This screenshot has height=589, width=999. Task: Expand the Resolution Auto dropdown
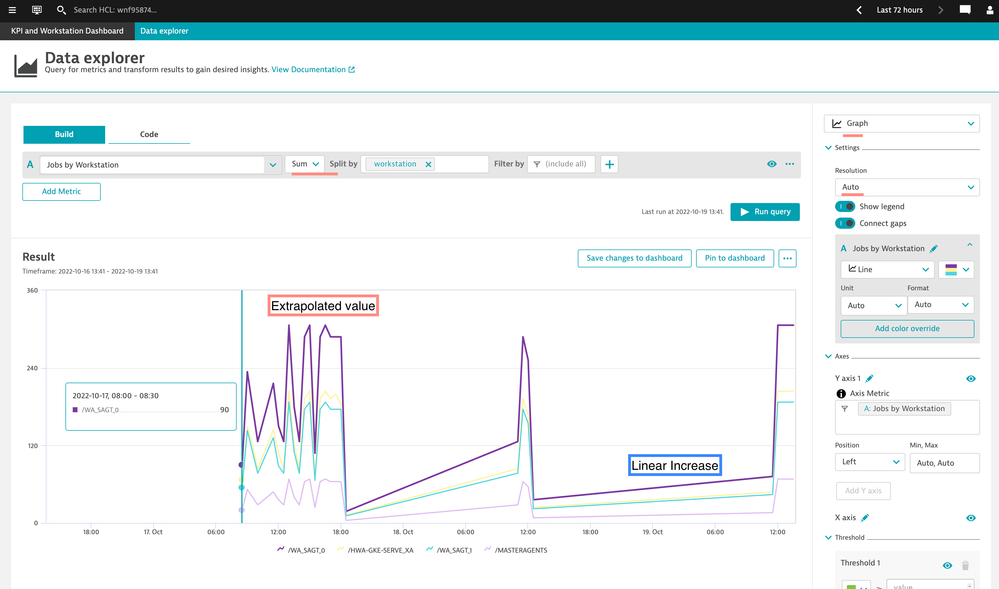[x=906, y=187]
